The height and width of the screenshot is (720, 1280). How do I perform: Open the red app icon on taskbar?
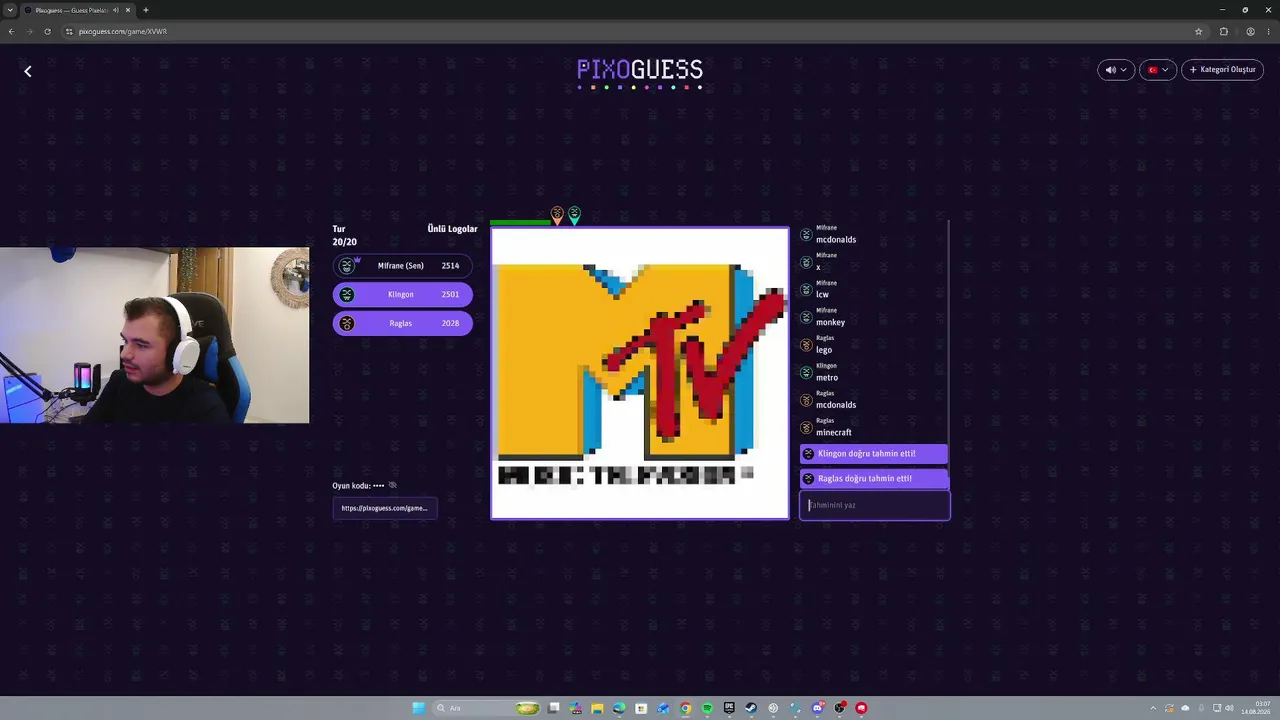[x=861, y=708]
